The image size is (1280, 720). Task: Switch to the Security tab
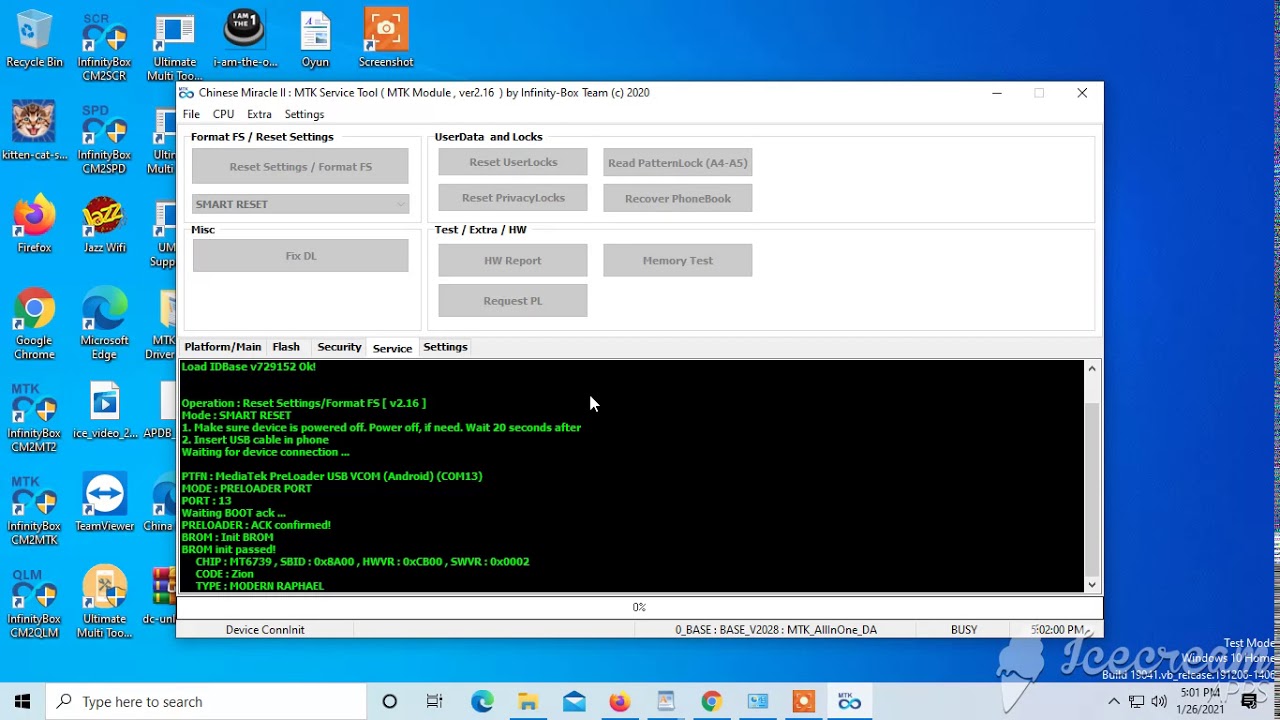(339, 347)
